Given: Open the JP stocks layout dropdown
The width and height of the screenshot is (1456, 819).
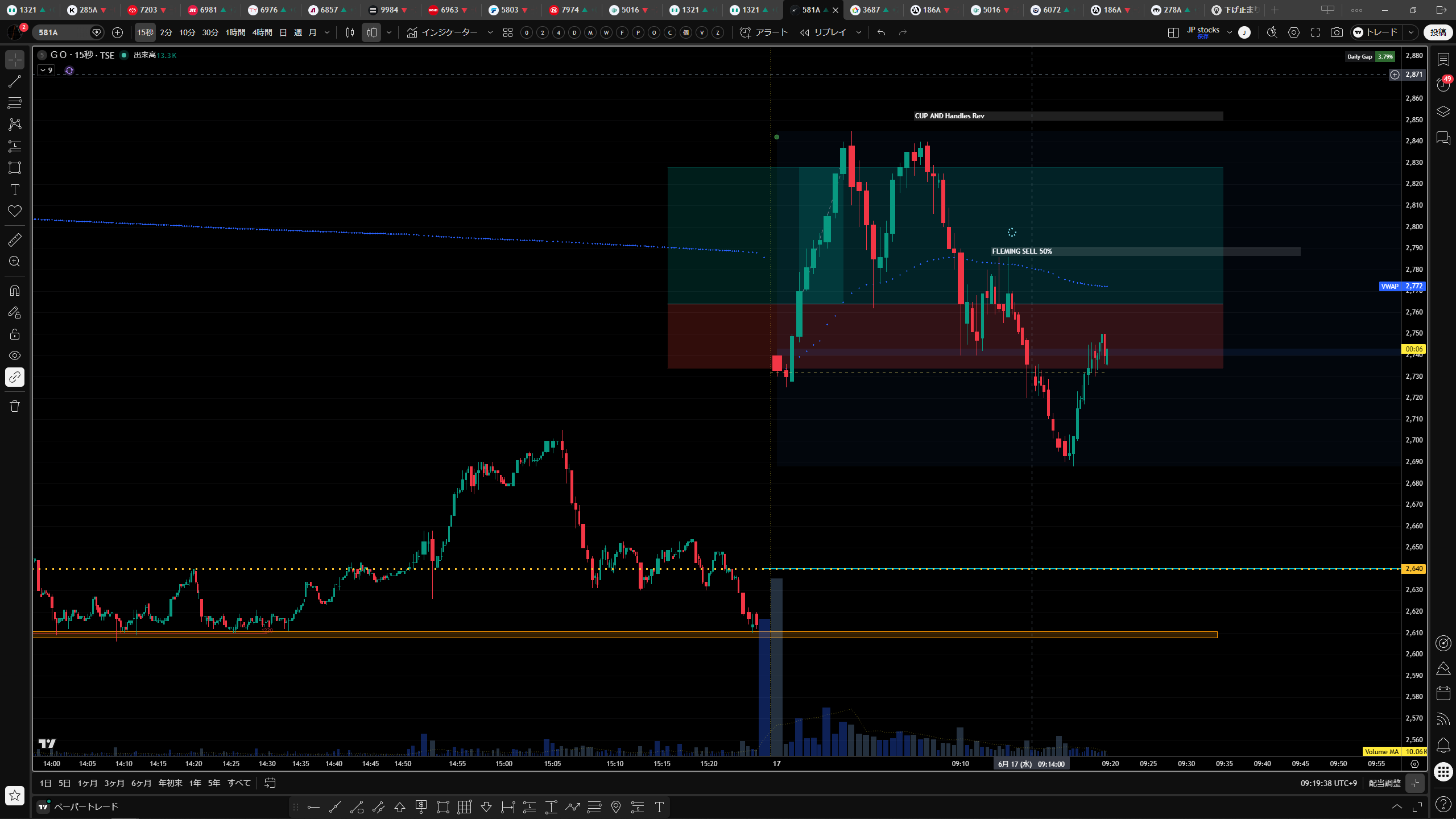Looking at the screenshot, I should [1230, 32].
